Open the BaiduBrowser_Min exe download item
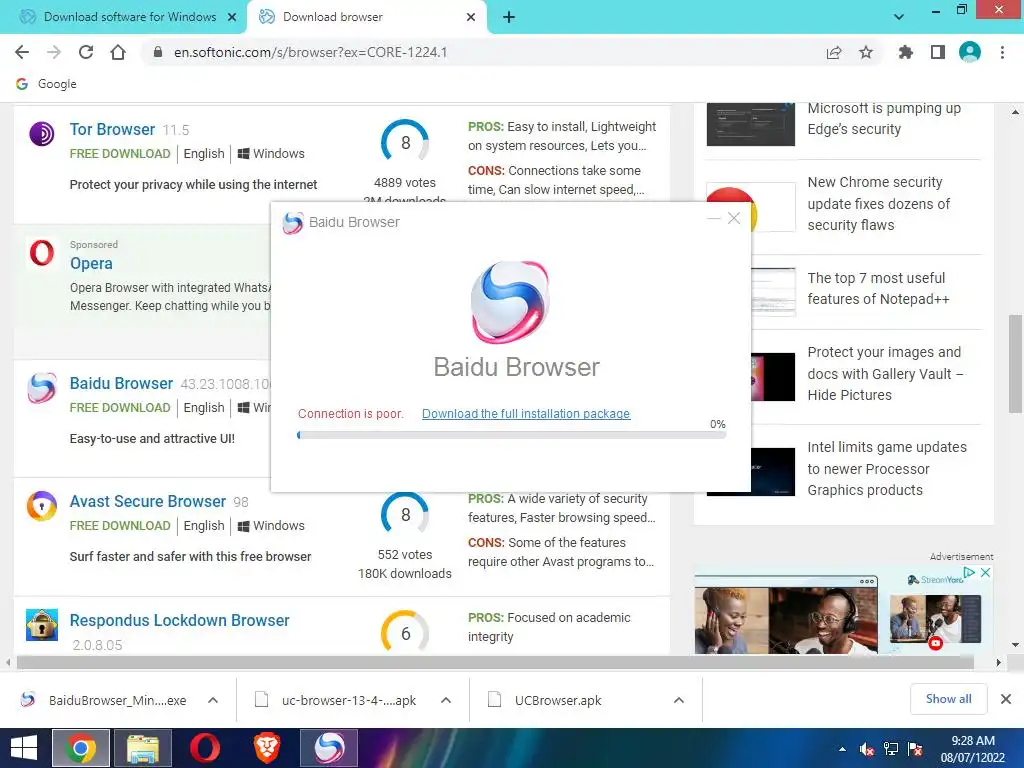 pos(104,700)
